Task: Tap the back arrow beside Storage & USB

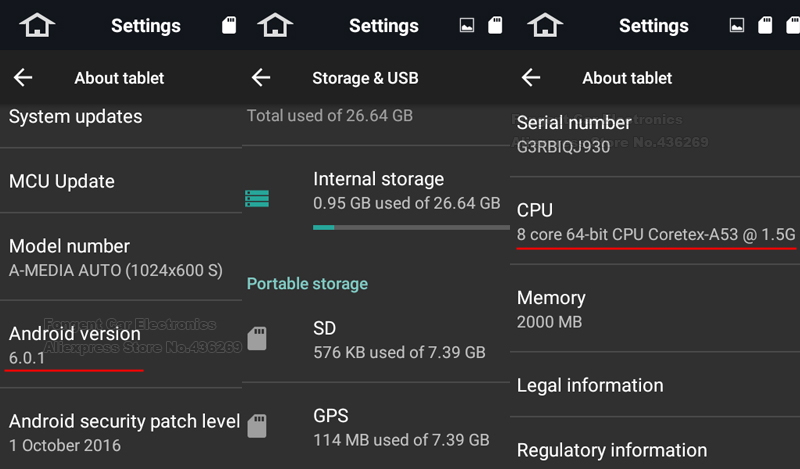Action: (x=262, y=78)
